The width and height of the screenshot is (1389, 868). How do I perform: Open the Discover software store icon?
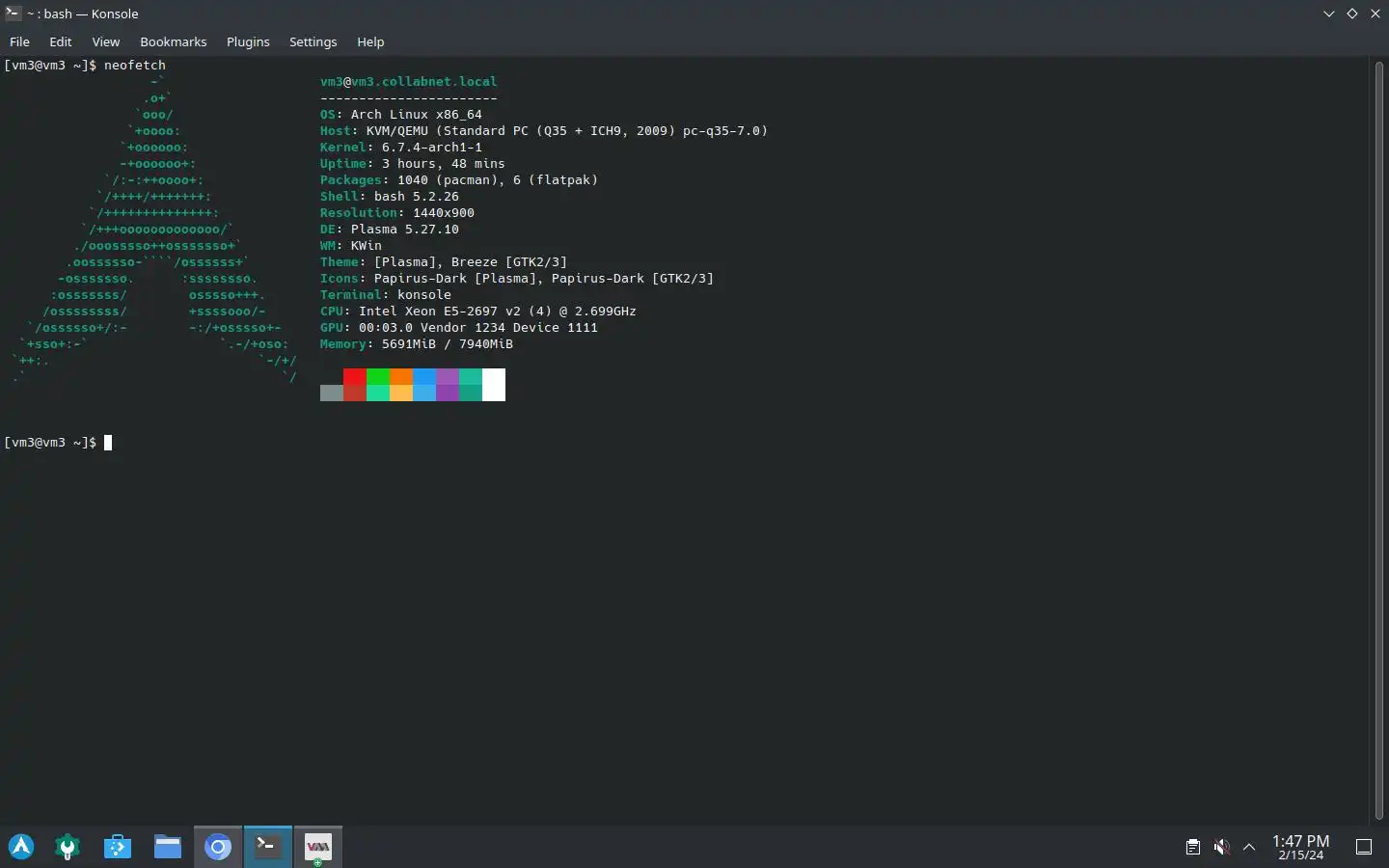pyautogui.click(x=118, y=847)
